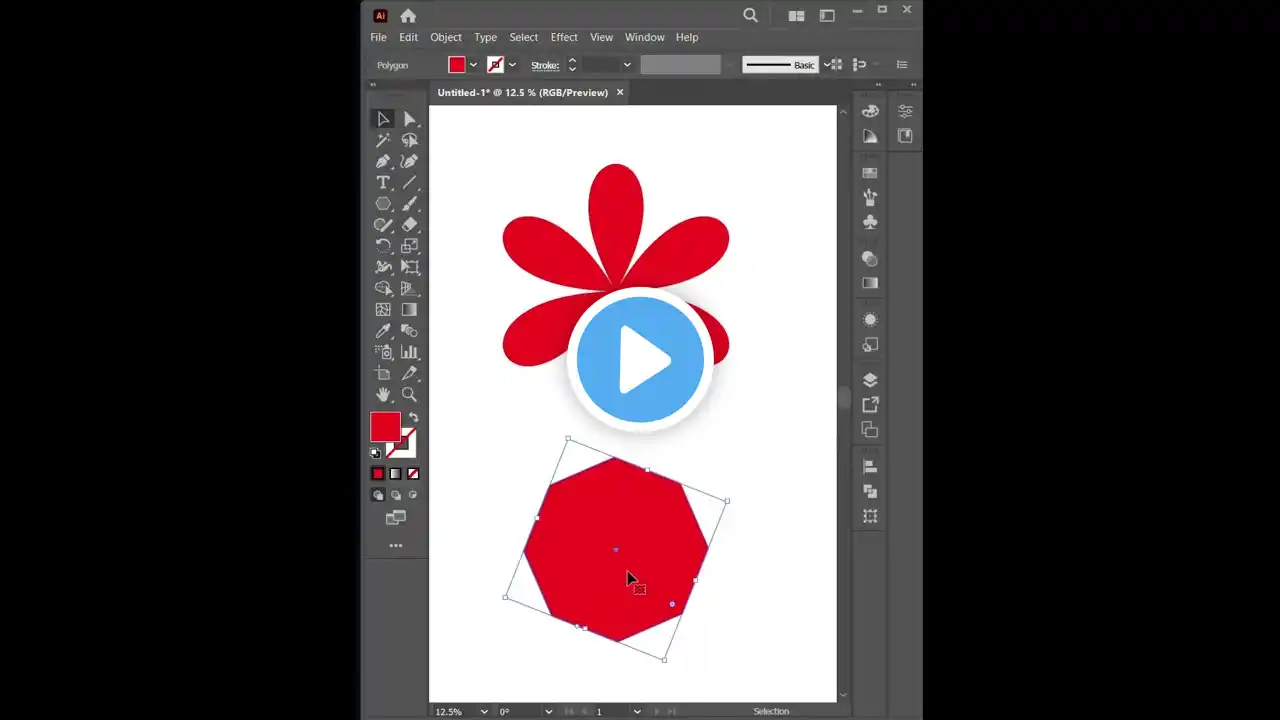The height and width of the screenshot is (720, 1280).
Task: Click the toolbox red Fill swatch
Action: click(x=385, y=427)
